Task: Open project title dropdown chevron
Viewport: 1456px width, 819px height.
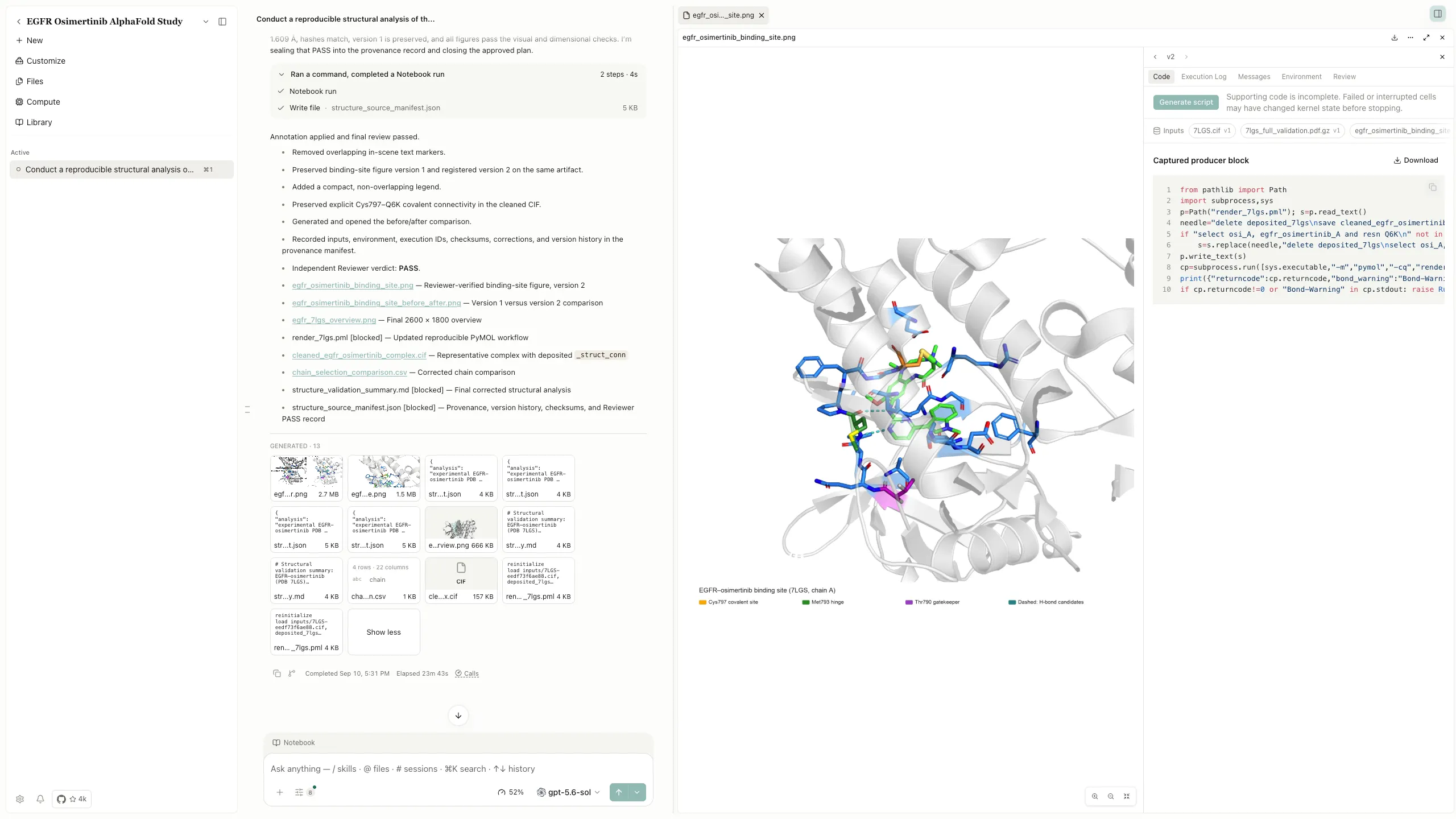Action: [x=206, y=22]
